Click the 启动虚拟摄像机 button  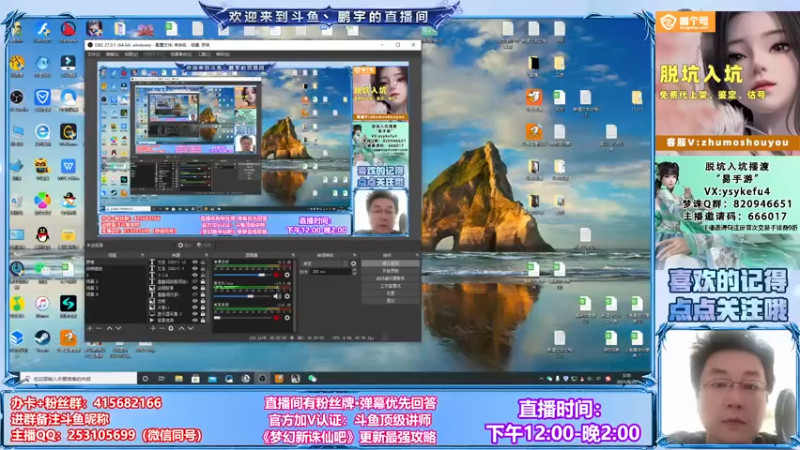tap(391, 278)
